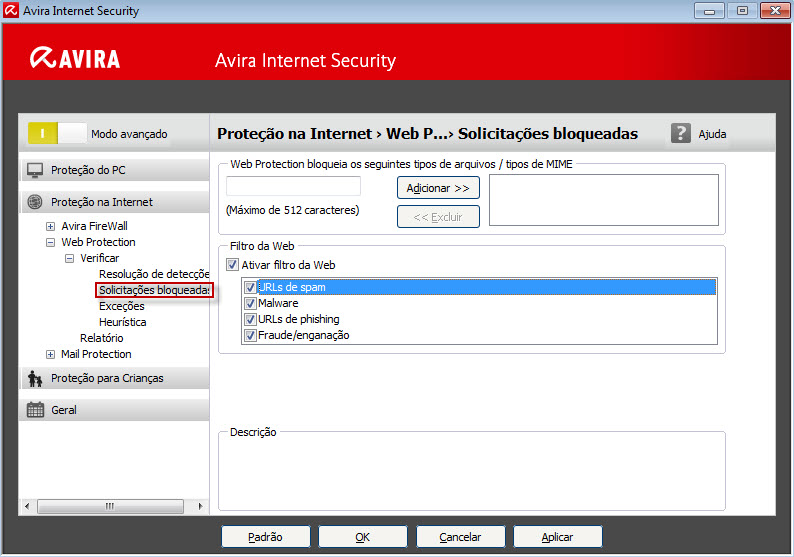
Task: Select the Web Protection tree label
Action: [x=98, y=243]
